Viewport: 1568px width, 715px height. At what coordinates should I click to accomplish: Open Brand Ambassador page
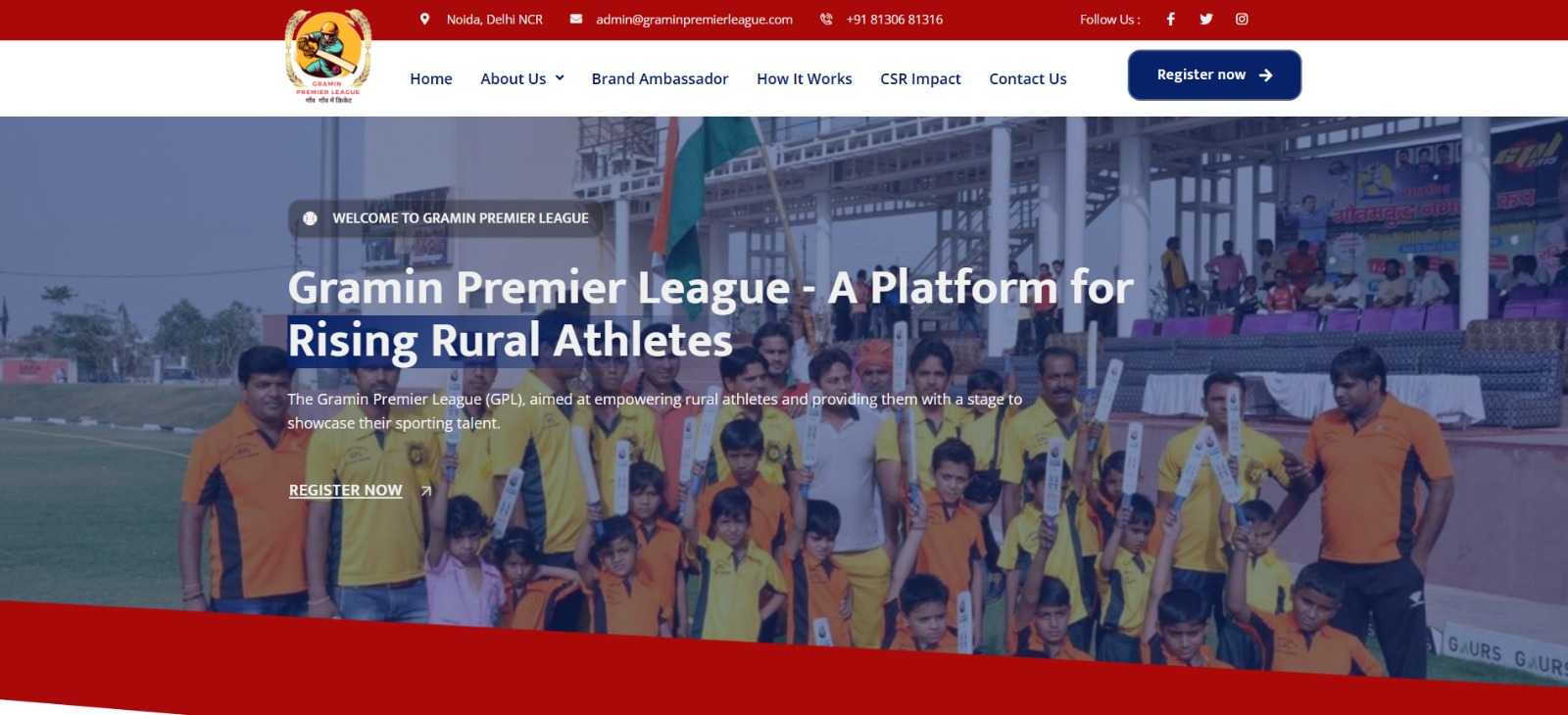click(x=661, y=78)
